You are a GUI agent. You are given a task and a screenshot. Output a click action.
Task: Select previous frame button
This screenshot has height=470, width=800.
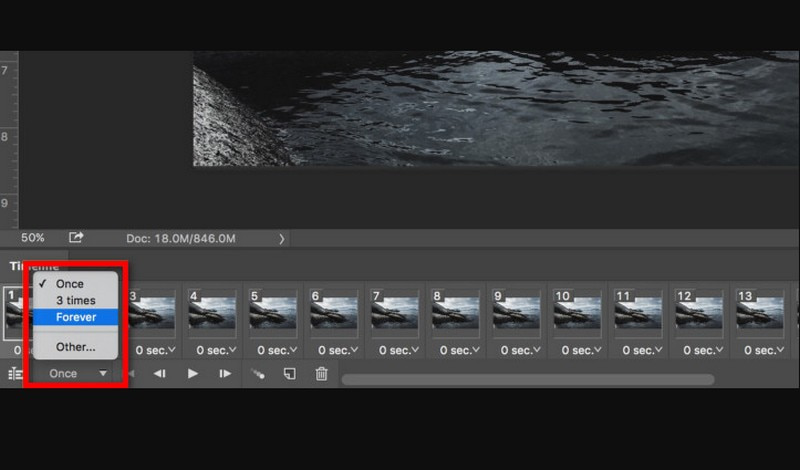coord(160,374)
